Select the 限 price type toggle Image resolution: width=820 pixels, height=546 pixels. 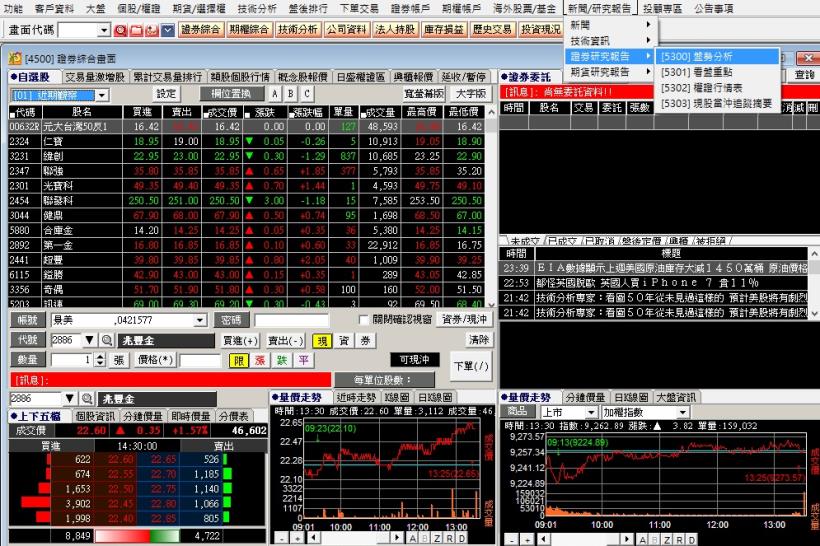point(240,360)
